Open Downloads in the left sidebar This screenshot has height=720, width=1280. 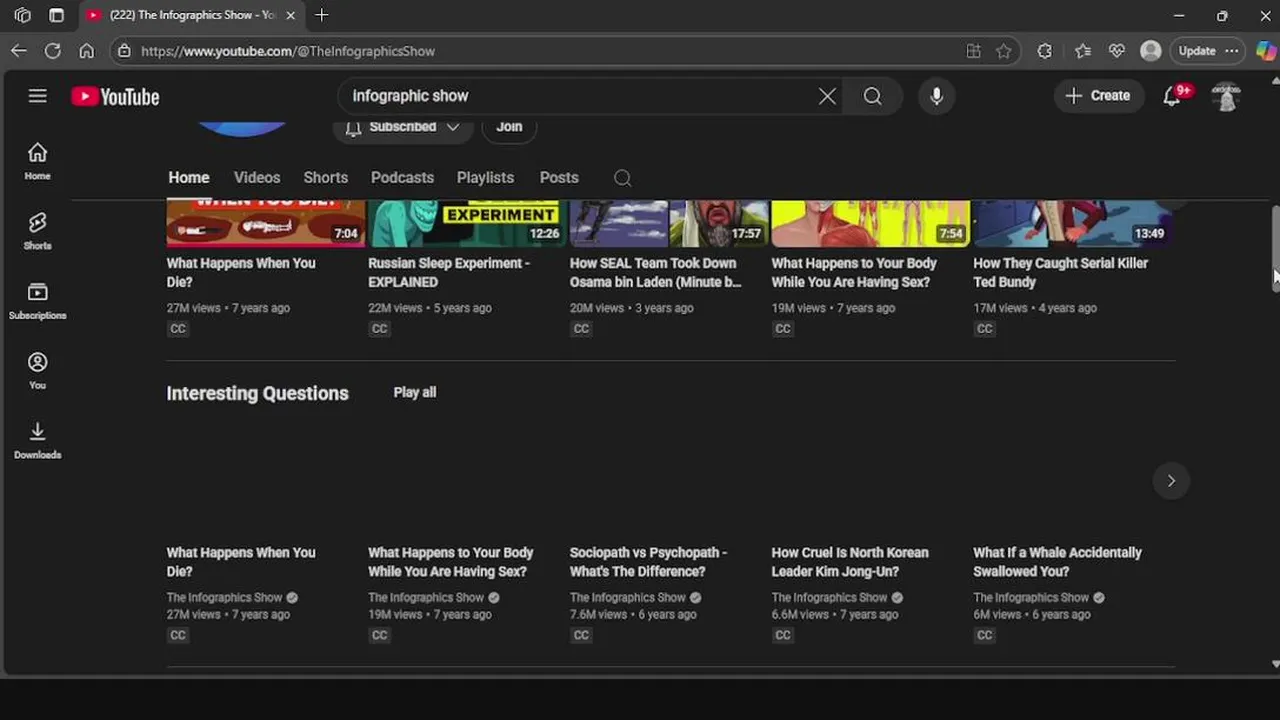click(37, 441)
